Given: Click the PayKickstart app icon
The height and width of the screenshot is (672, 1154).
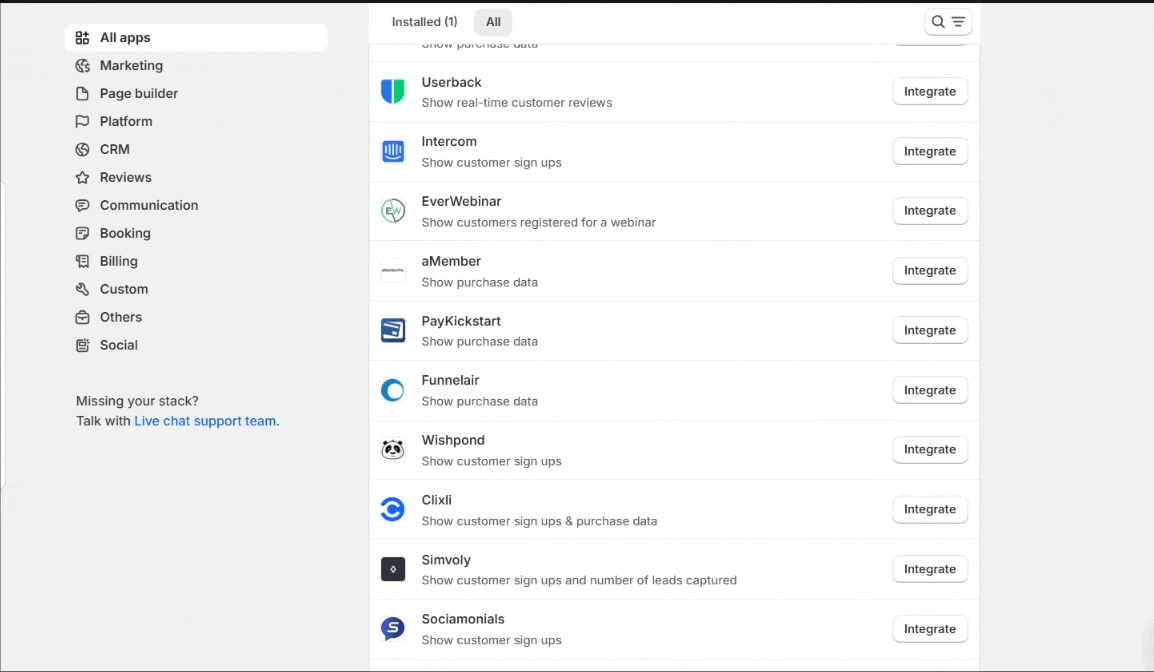Looking at the screenshot, I should (x=393, y=331).
